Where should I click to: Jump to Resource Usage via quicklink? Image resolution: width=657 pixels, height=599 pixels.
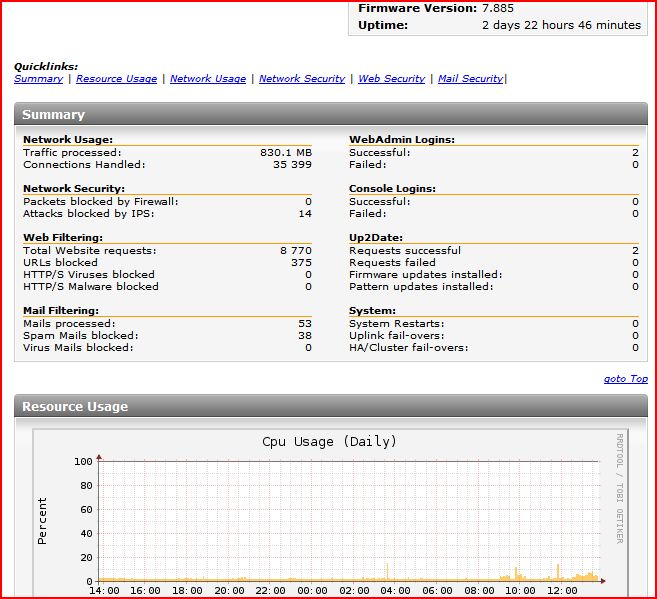(116, 79)
